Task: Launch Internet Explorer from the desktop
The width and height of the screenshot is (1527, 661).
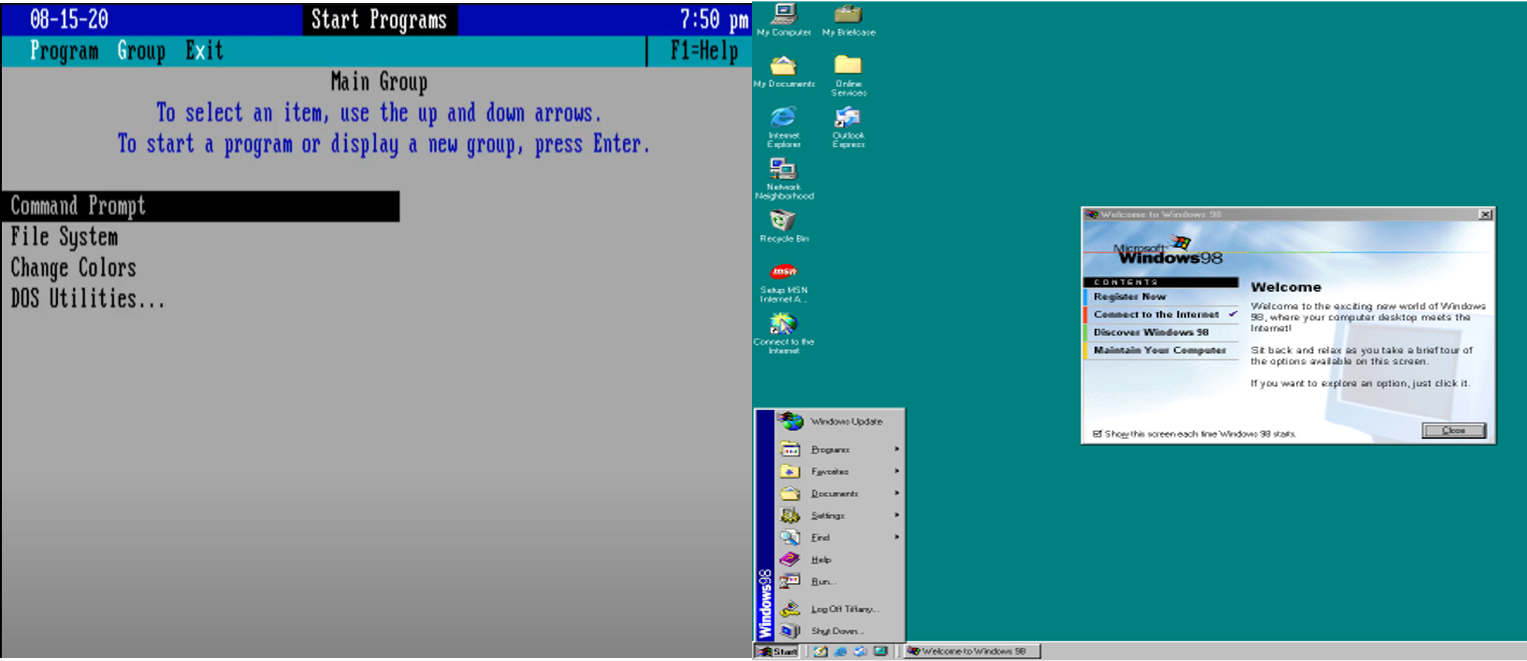Action: pos(783,126)
